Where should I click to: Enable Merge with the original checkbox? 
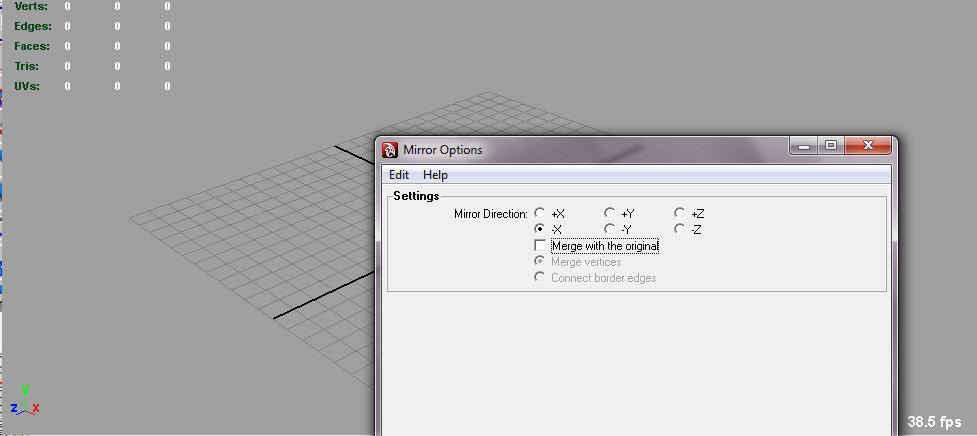tap(540, 245)
